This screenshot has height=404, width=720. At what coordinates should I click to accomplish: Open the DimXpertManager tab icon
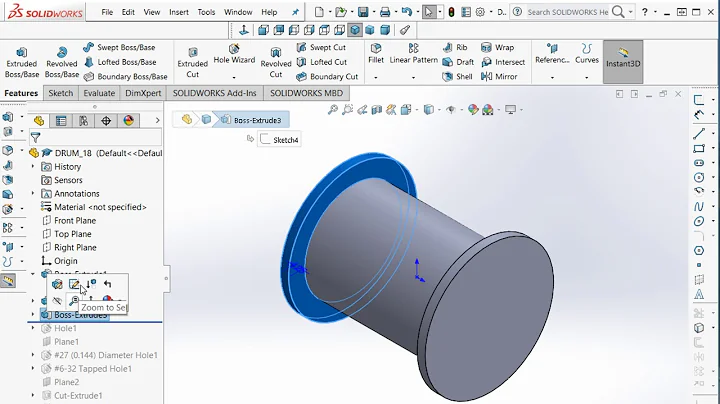[x=106, y=121]
